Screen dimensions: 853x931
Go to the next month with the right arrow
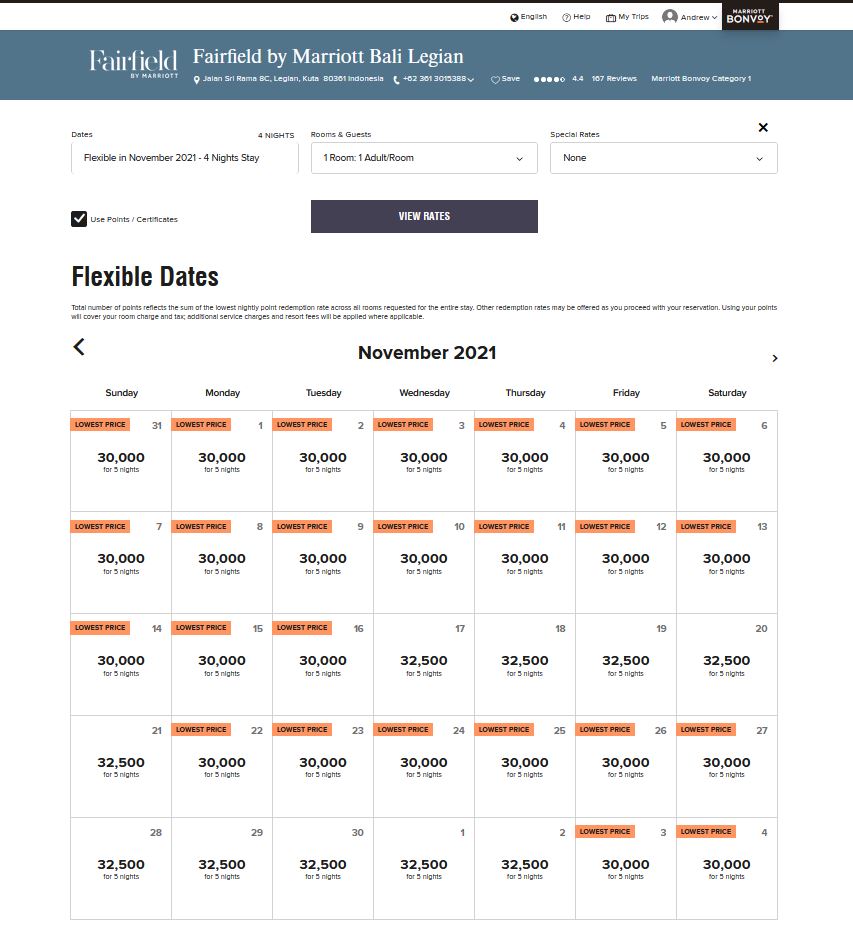[x=775, y=358]
